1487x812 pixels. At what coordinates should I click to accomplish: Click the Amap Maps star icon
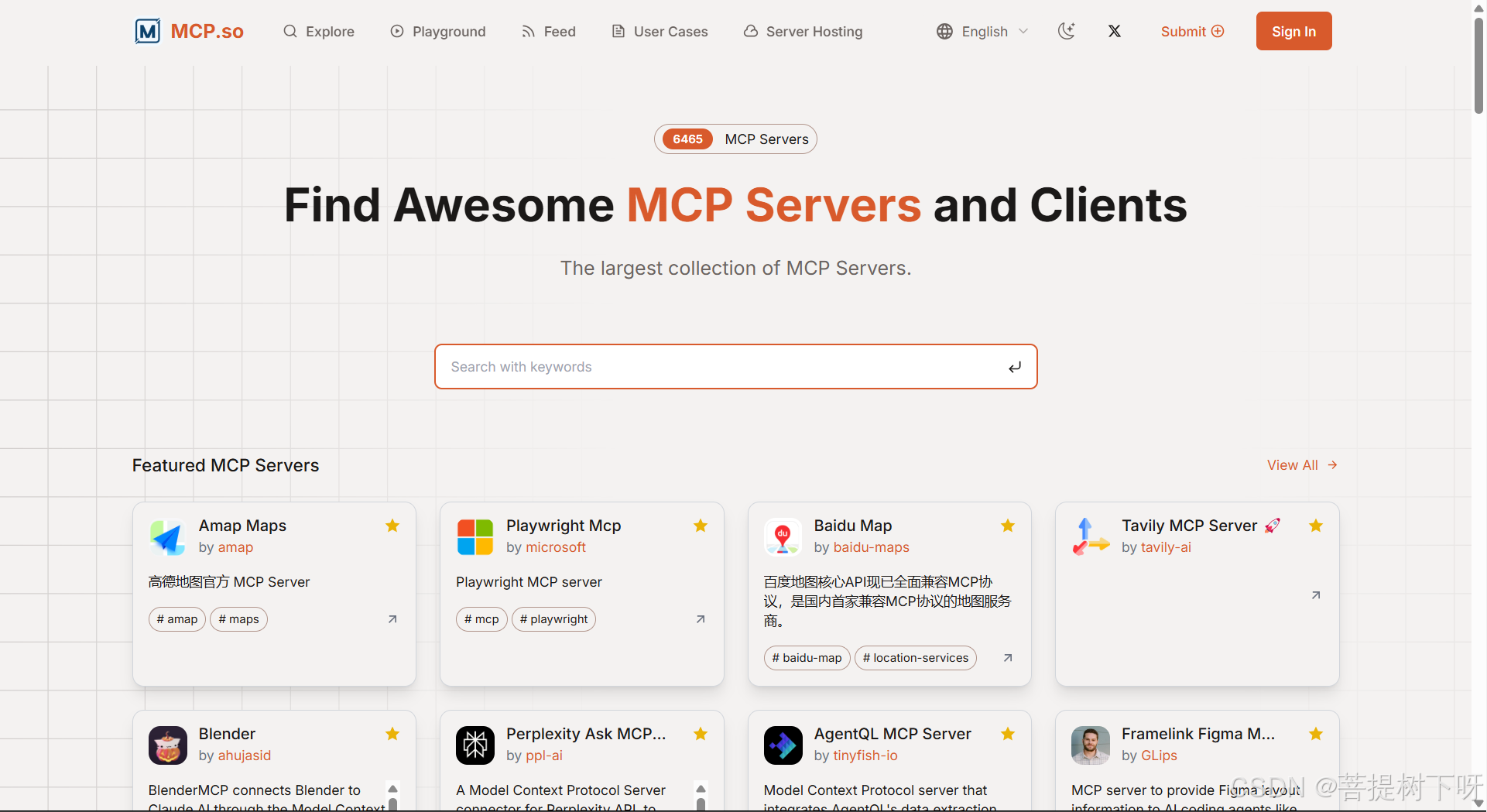click(392, 526)
